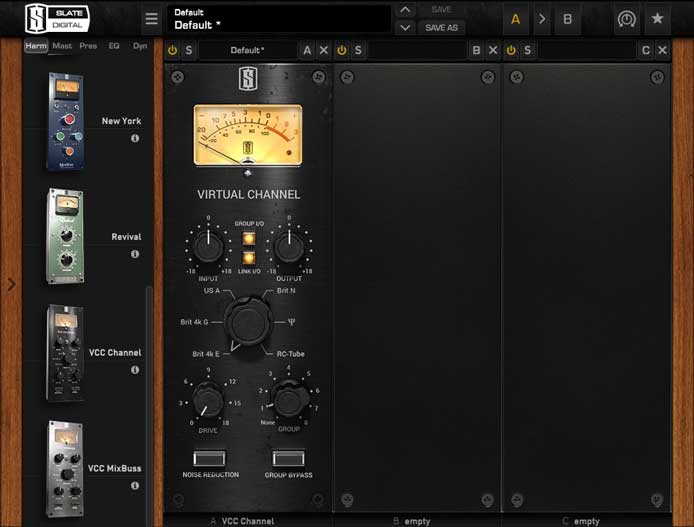Image resolution: width=694 pixels, height=527 pixels.
Task: Remove module from slot B with X
Action: 493,50
